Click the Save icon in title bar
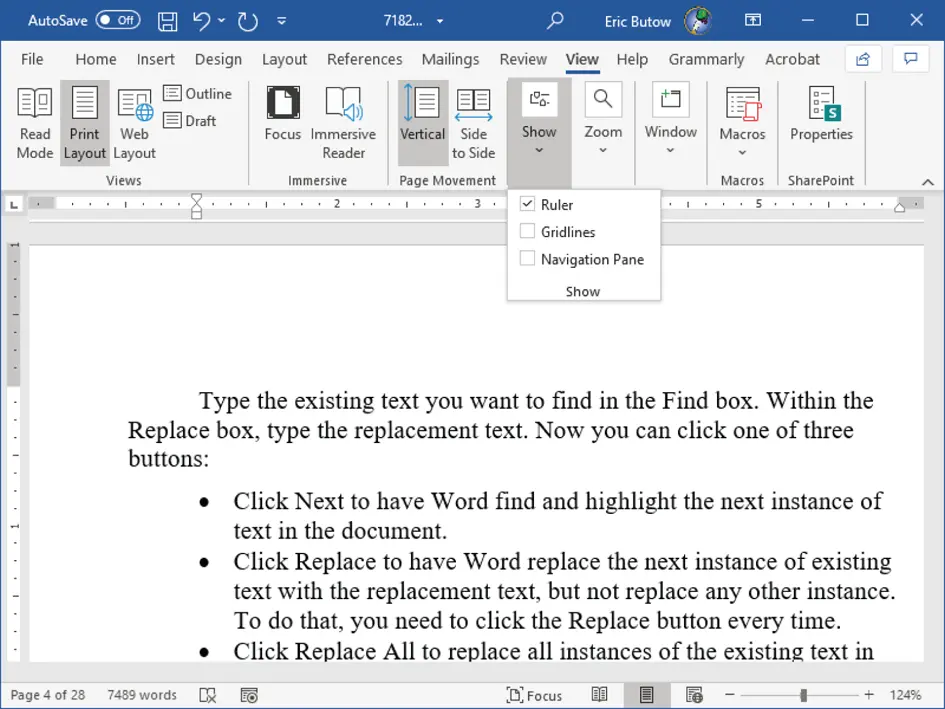945x709 pixels. [x=167, y=21]
